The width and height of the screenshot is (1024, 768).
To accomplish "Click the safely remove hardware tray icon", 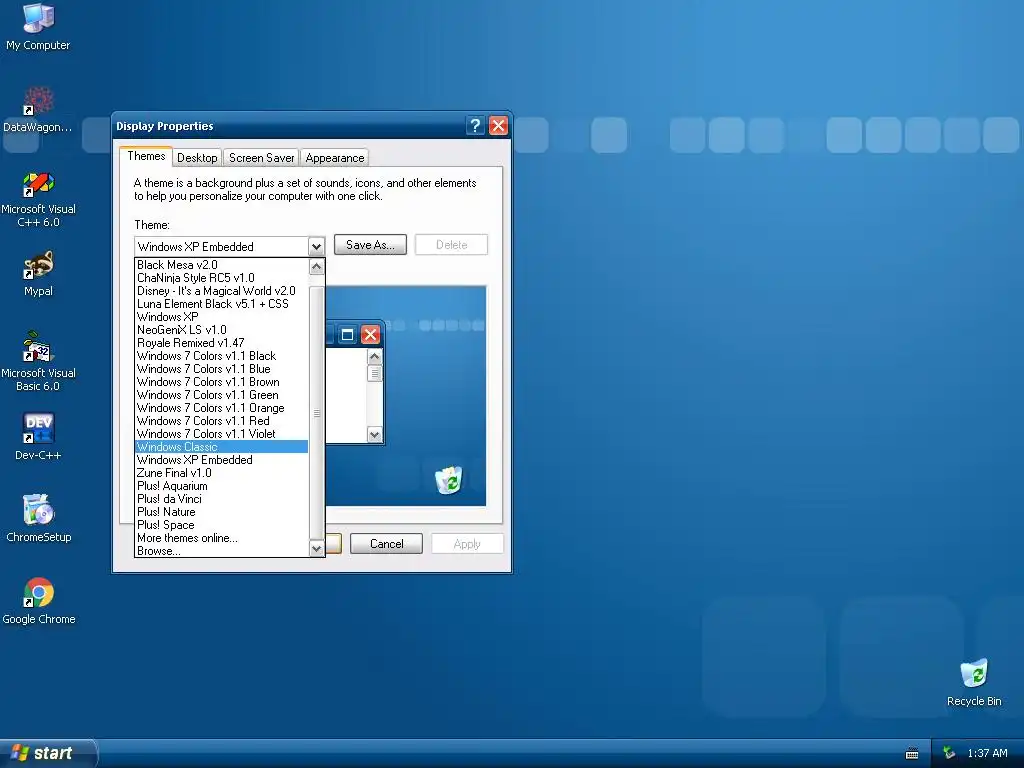I will click(x=949, y=754).
